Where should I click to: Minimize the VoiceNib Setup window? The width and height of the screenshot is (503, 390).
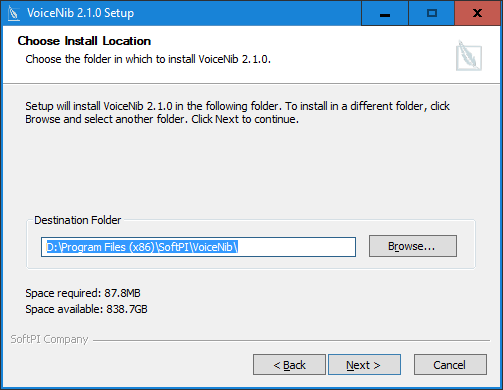click(385, 13)
